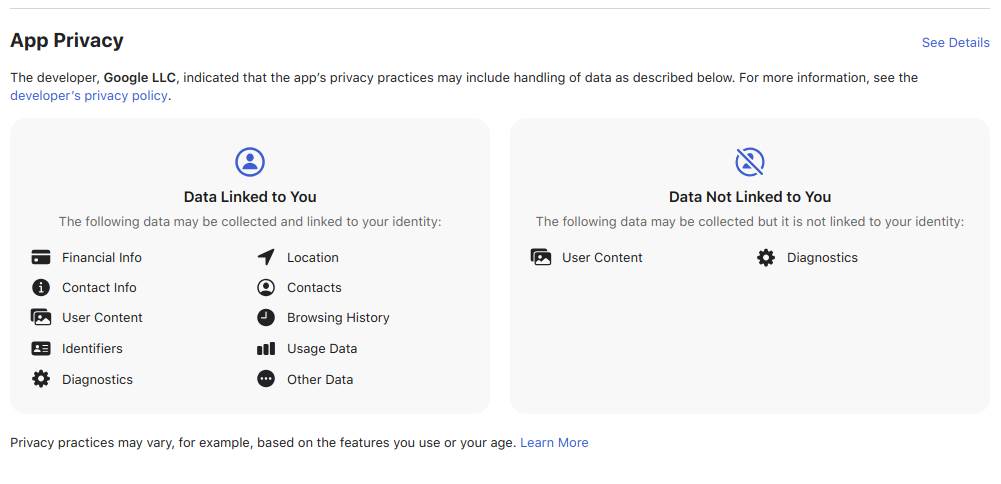The image size is (1001, 484).
Task: Click the Financial Info credit card icon
Action: tap(41, 257)
